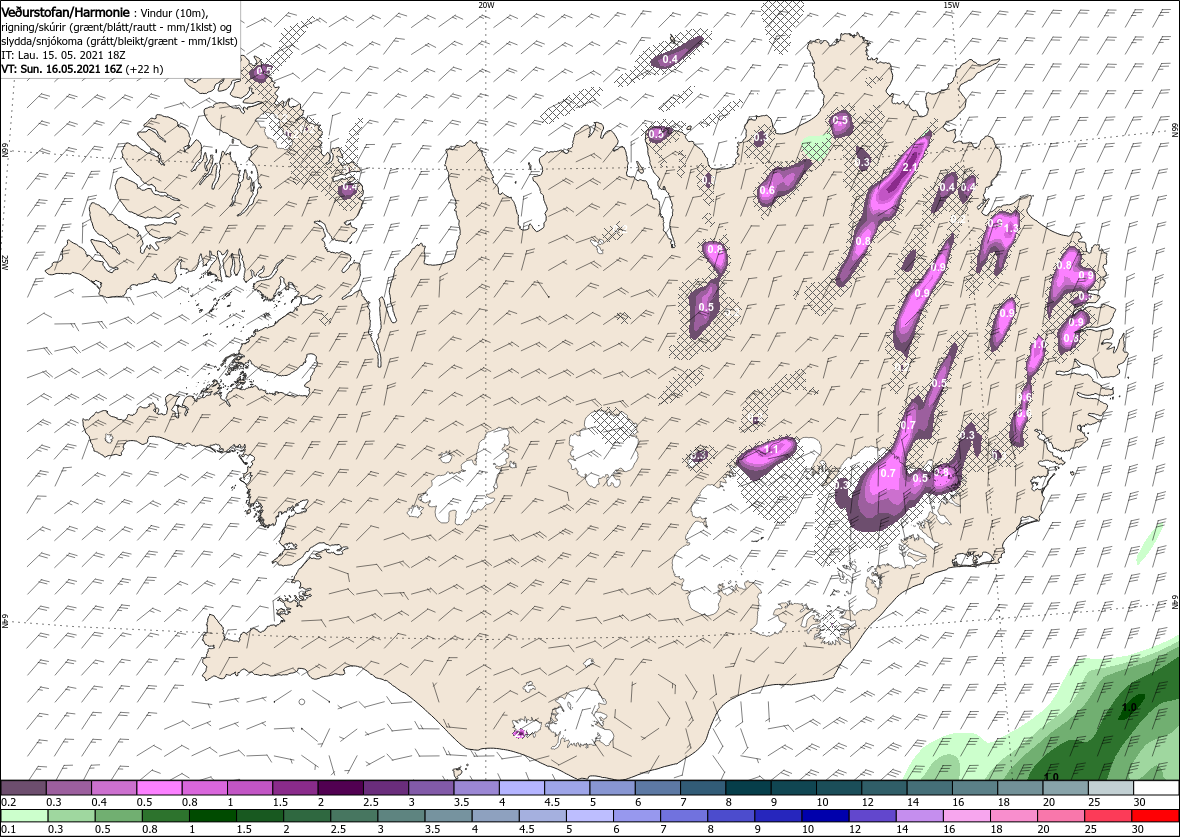Click top legend swatch starting at 0.3
Viewport: 1180px width, 837px height.
[68, 787]
